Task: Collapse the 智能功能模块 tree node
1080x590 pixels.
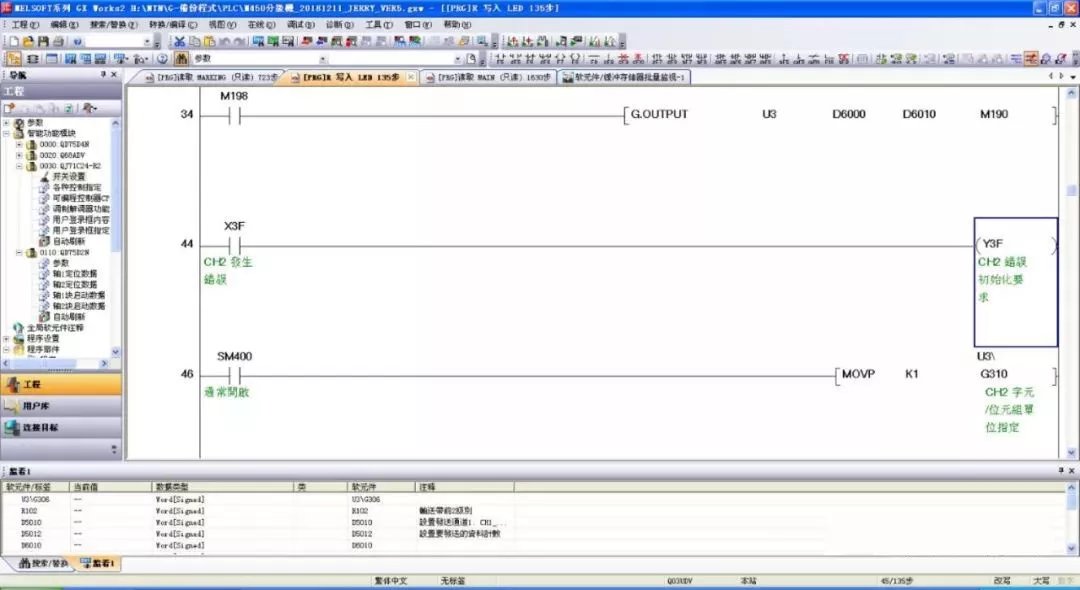Action: (x=8, y=133)
